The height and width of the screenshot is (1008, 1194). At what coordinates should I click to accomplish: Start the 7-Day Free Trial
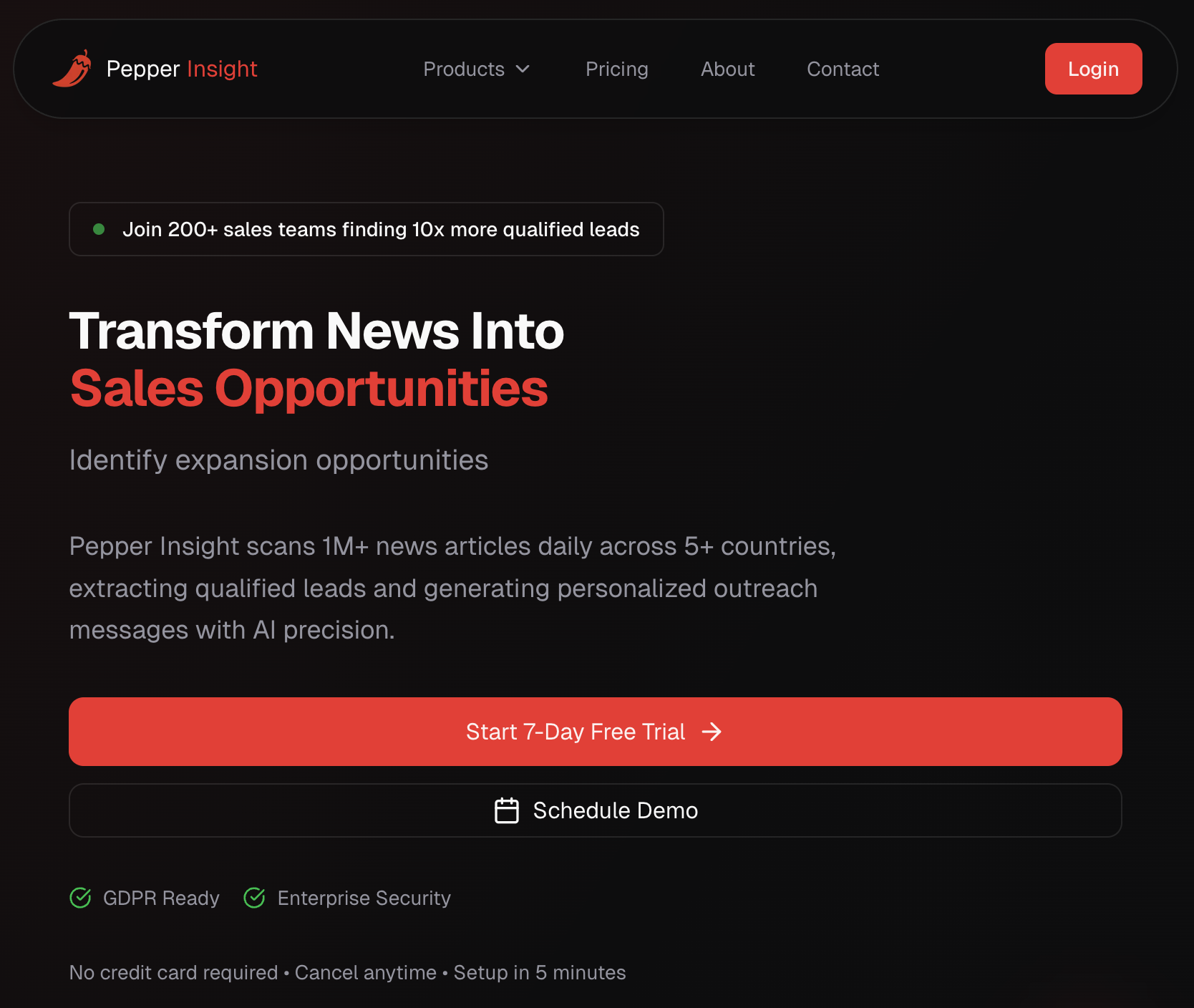596,732
